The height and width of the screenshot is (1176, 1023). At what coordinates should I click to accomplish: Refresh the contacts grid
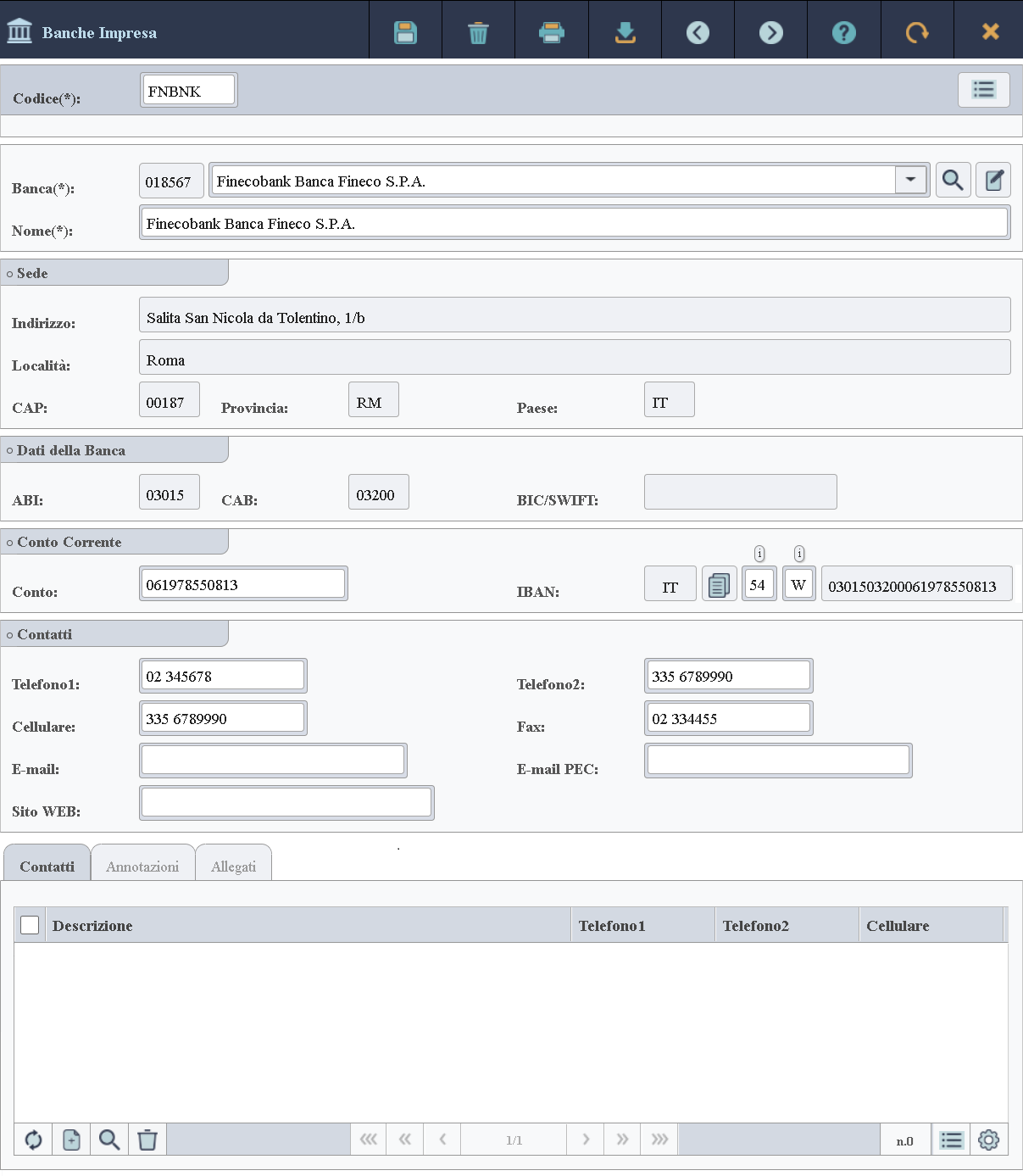33,1140
